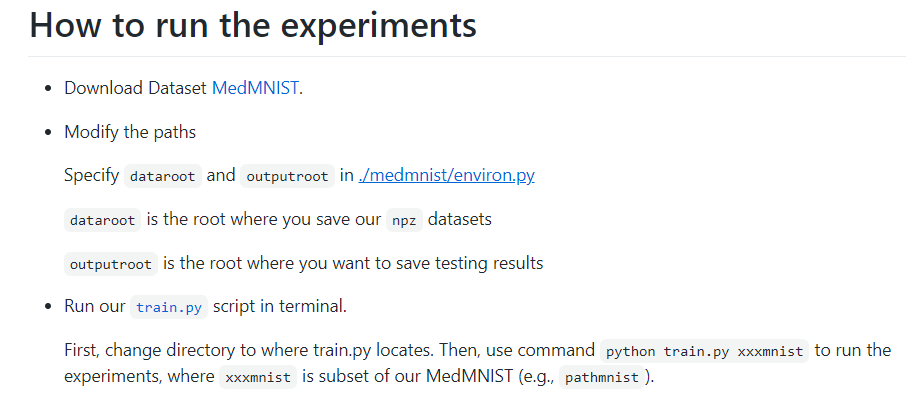
Task: Click the npz inline code snippet
Action: 404,220
